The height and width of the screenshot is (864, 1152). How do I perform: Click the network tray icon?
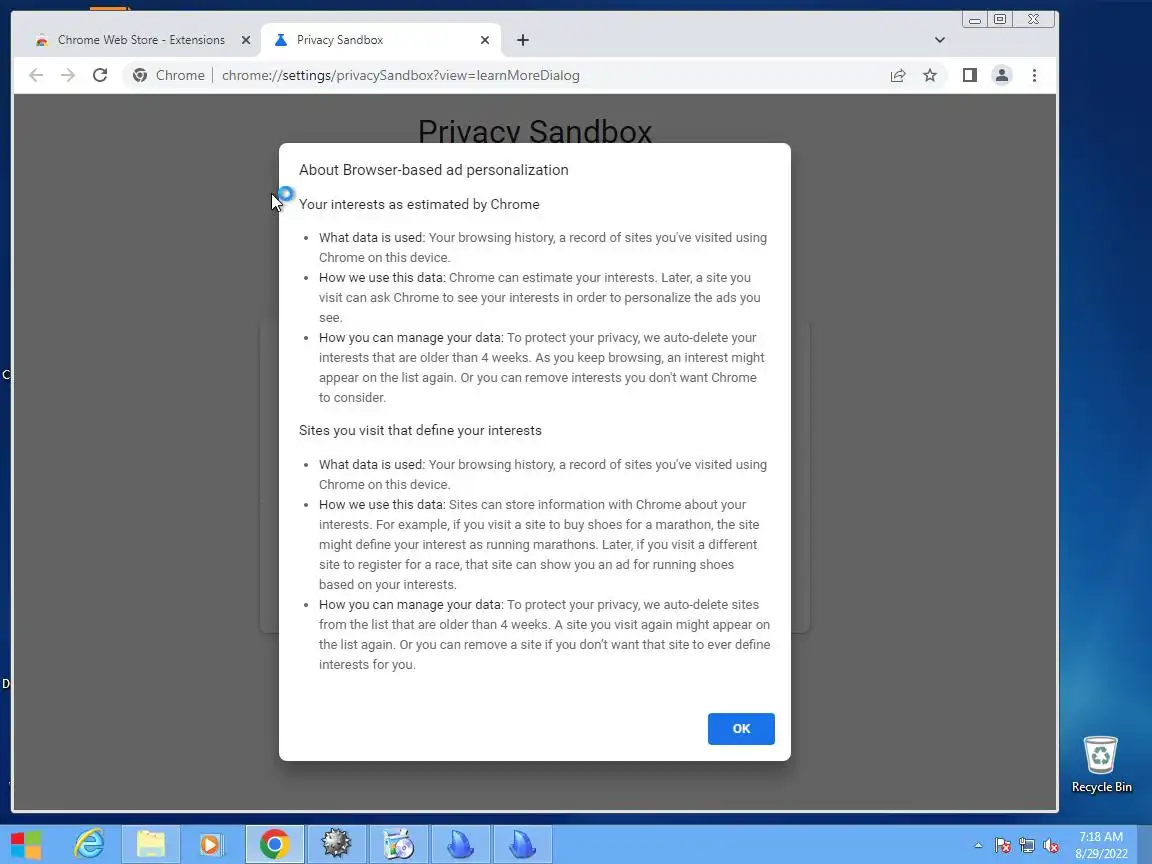click(1027, 846)
